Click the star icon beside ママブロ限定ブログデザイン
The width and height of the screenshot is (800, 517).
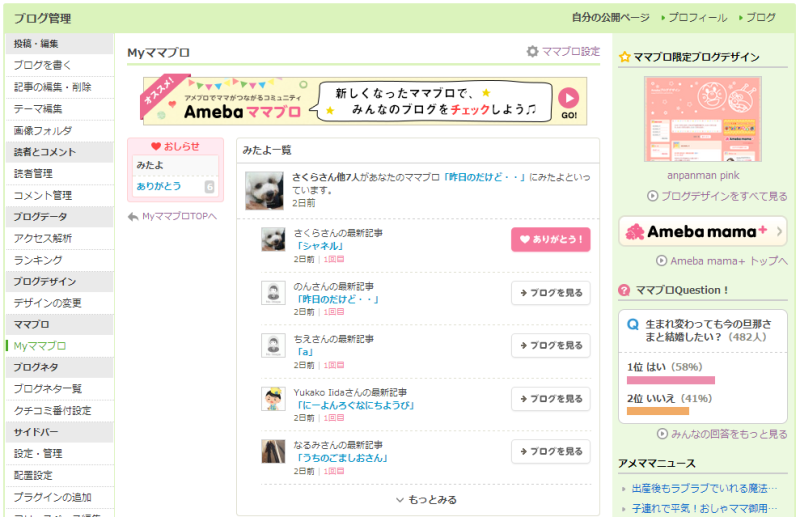624,57
